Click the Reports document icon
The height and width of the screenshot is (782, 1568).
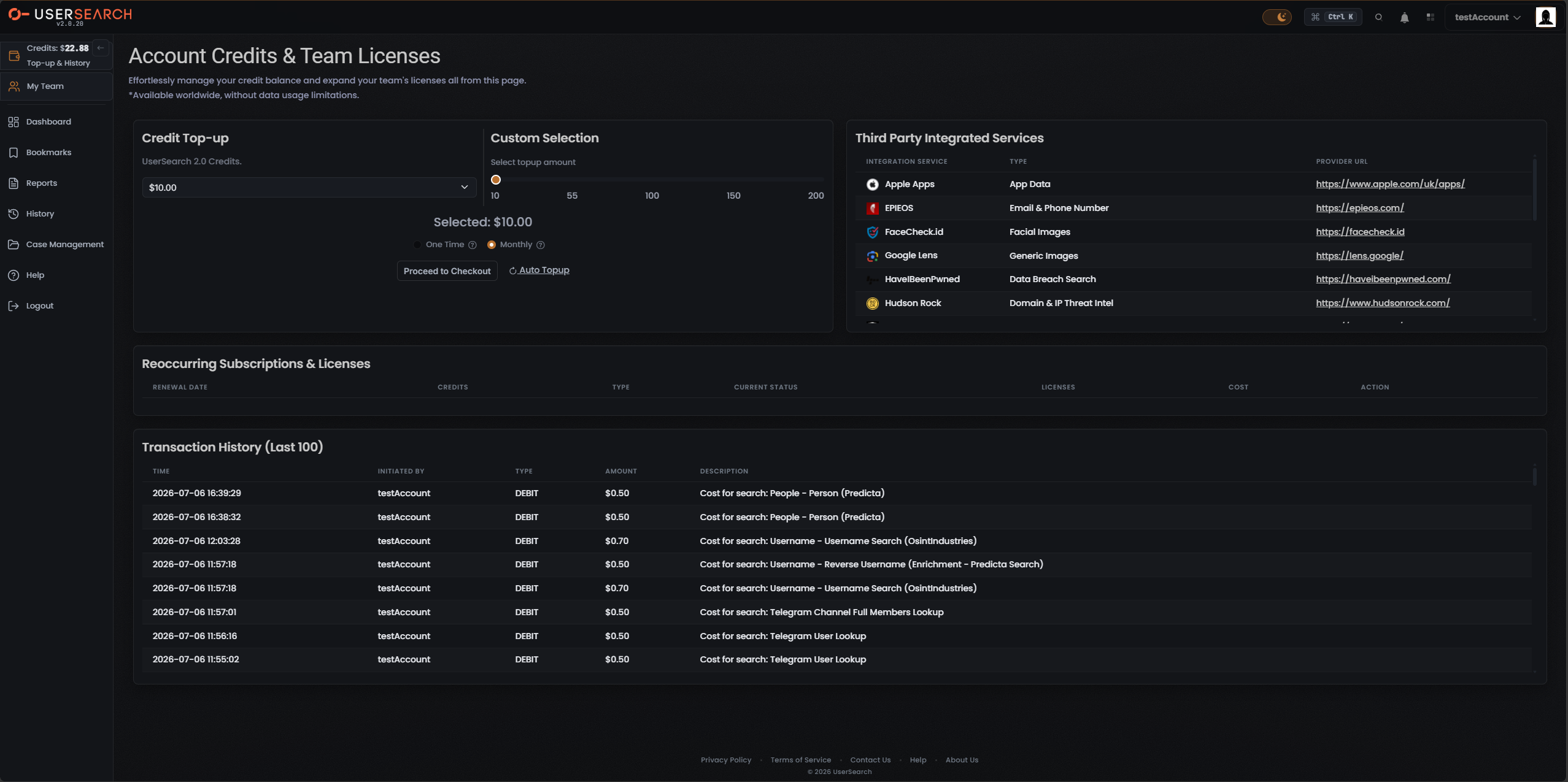(14, 183)
